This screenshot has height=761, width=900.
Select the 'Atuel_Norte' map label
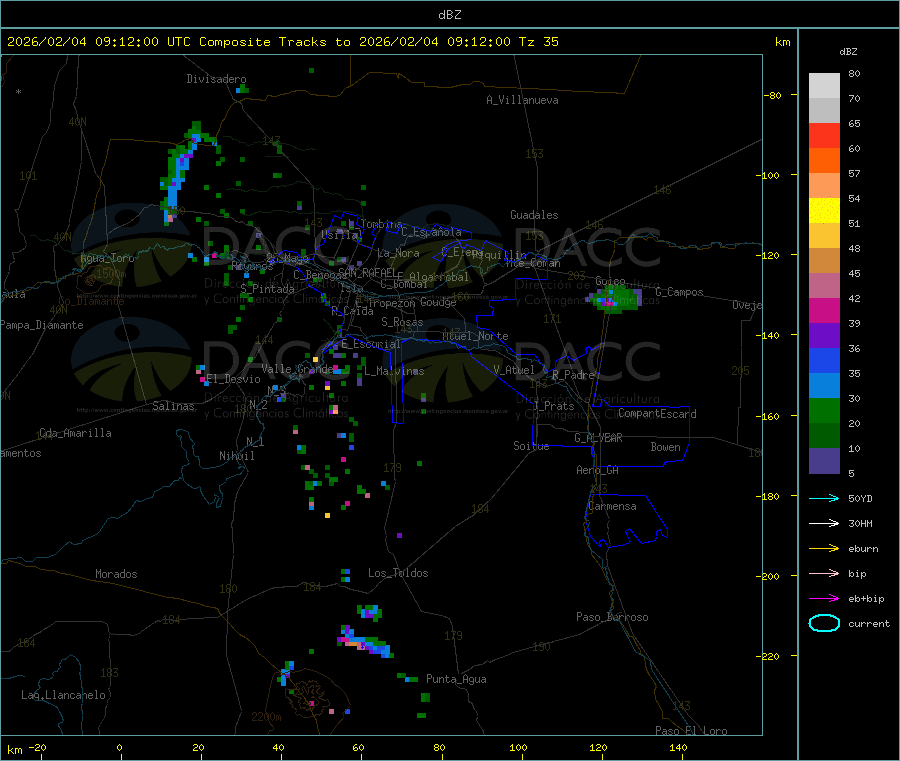(x=475, y=336)
